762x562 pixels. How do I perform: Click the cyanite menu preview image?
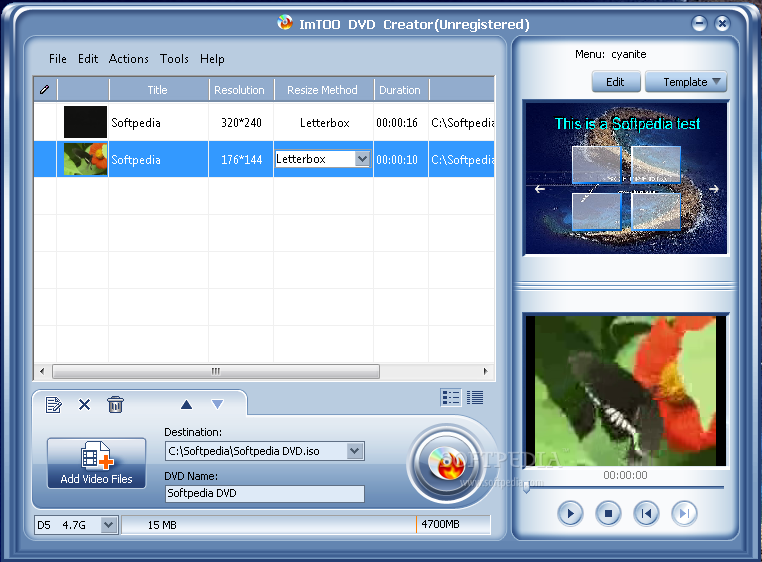click(x=626, y=178)
